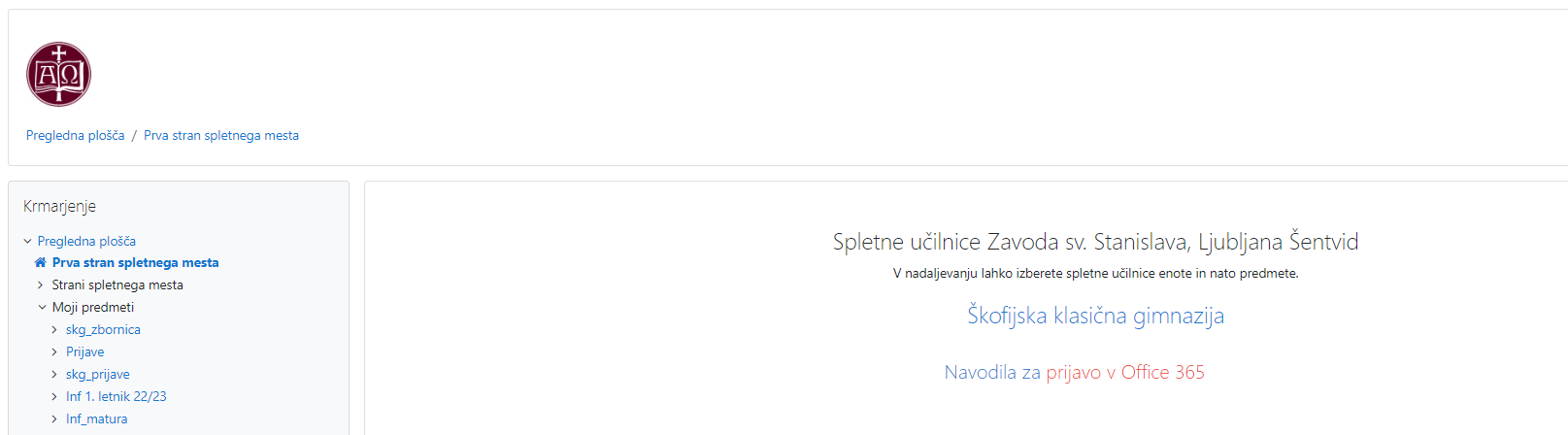Screen dimensions: 1568x435
Task: Open the skg_zbornica course
Action: point(103,329)
